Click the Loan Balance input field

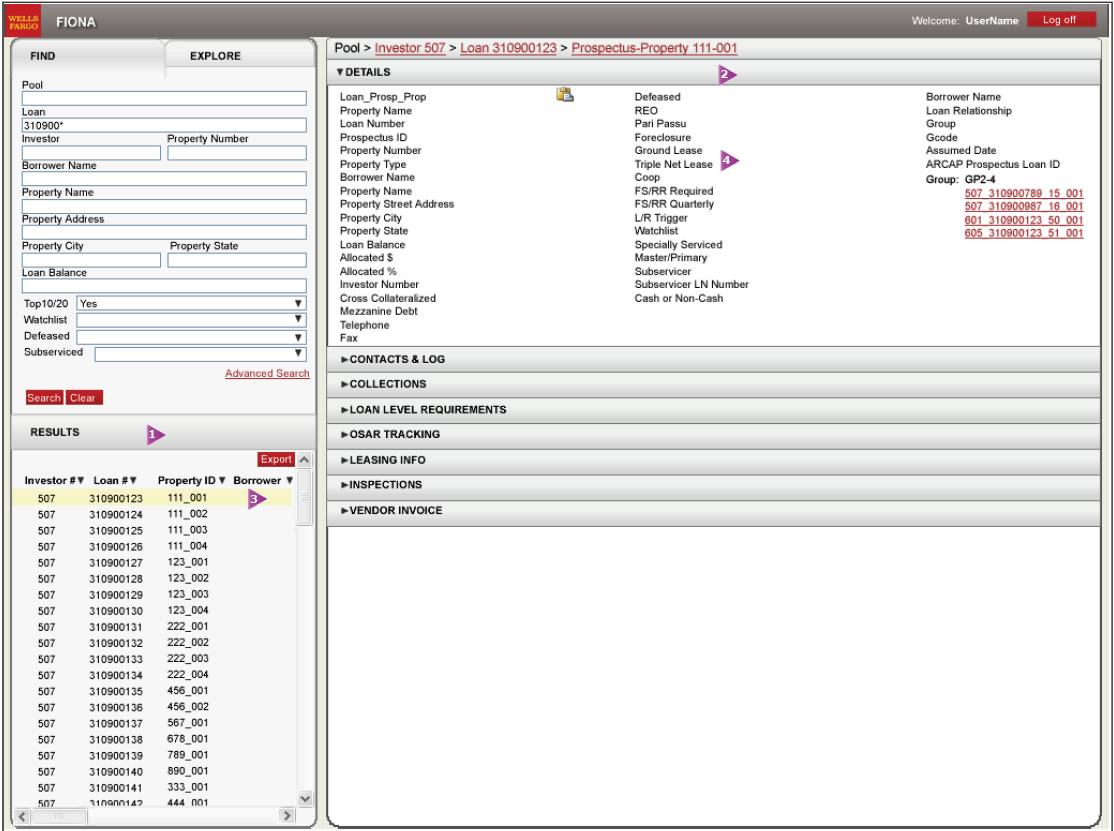164,286
